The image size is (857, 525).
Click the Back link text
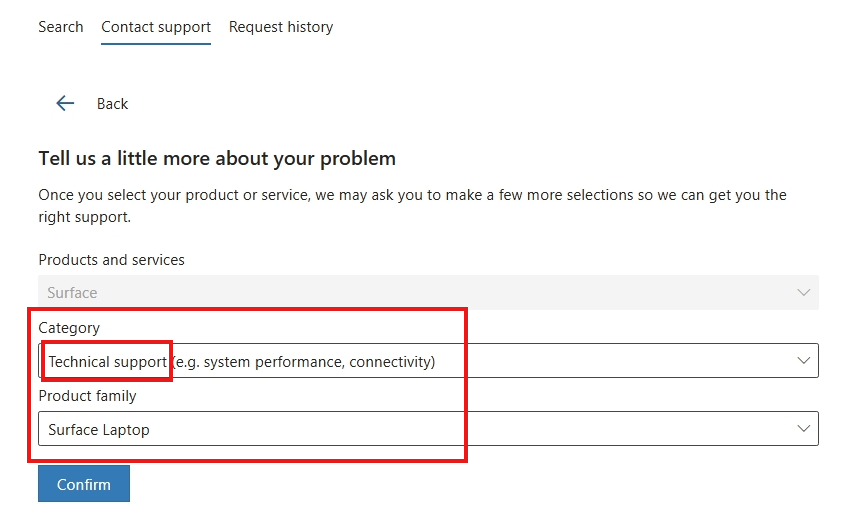coord(112,104)
